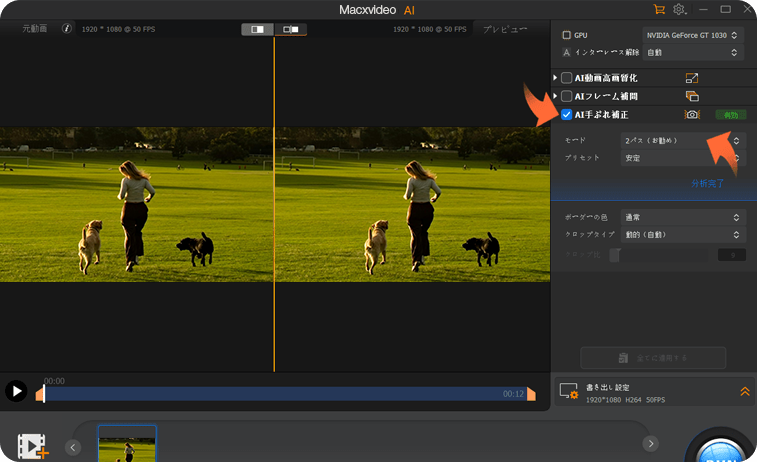Select the 元動画 label
Screen dimensions: 757x462
pyautogui.click(x=35, y=29)
